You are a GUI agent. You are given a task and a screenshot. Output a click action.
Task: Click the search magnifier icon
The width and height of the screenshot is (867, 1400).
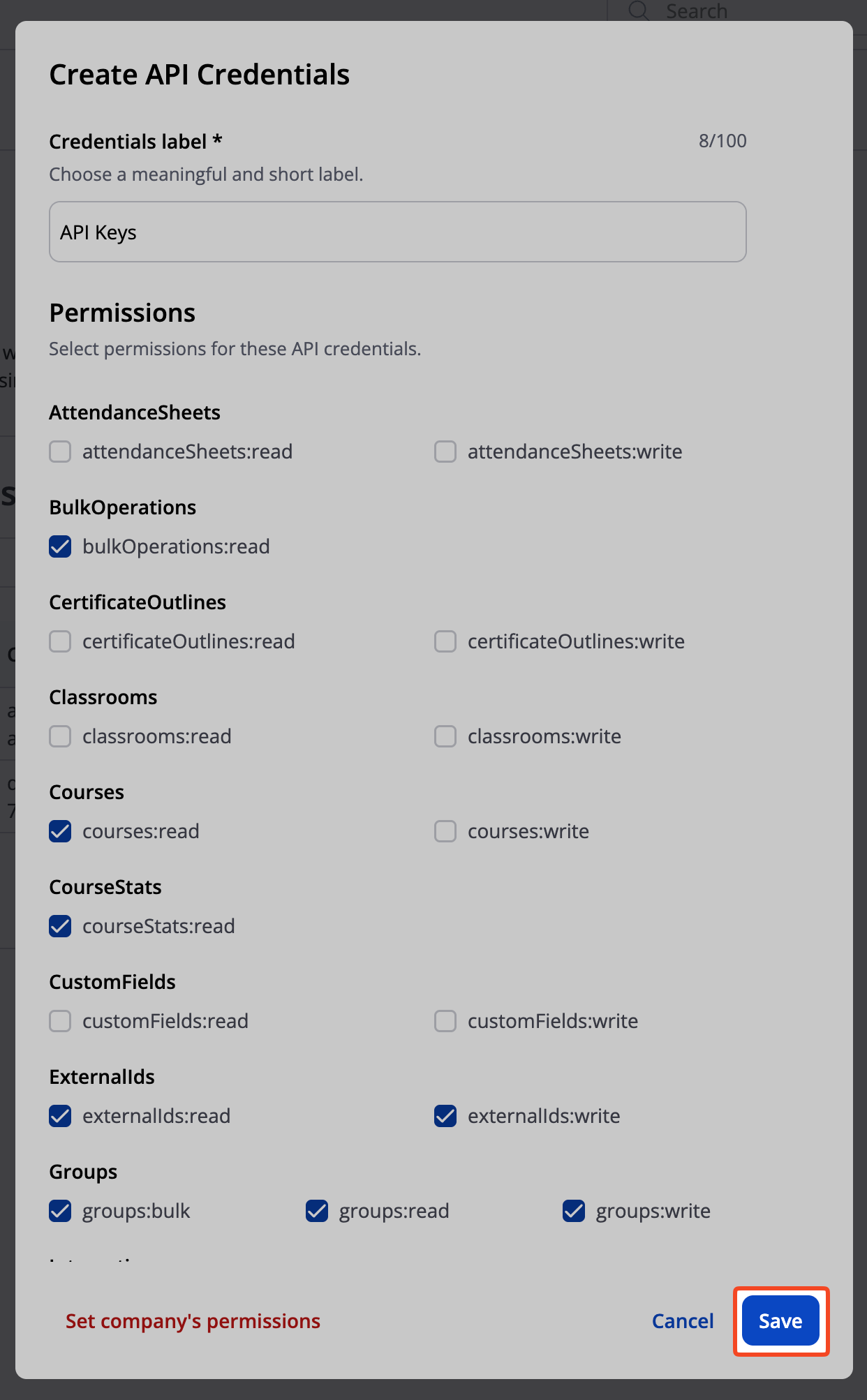coord(638,10)
